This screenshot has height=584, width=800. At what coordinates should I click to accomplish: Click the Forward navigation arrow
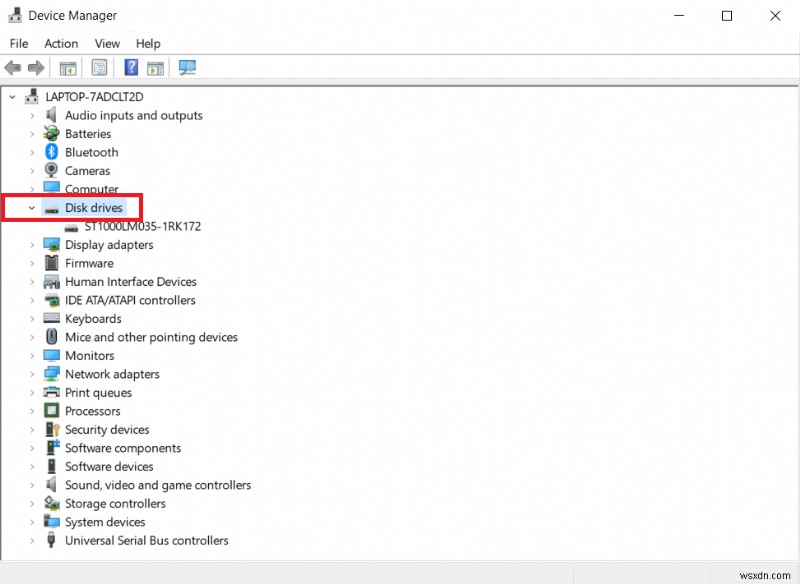pos(37,67)
